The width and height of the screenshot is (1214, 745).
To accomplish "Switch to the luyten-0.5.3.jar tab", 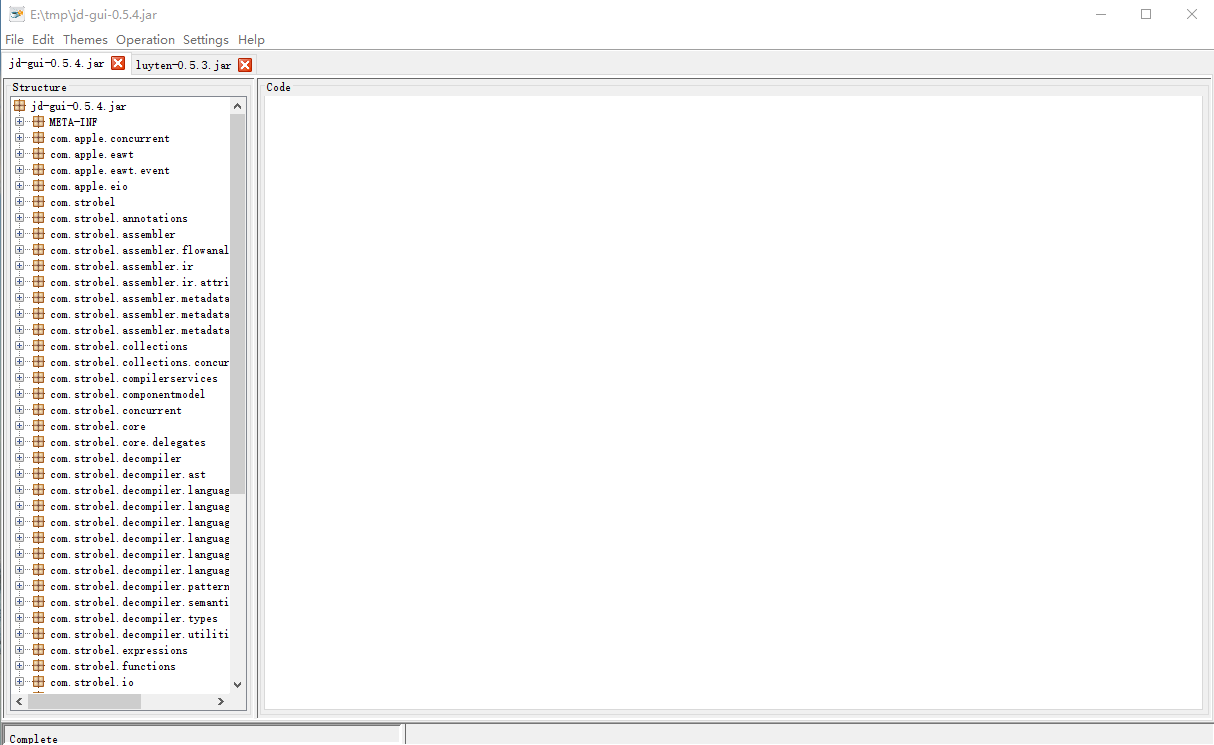I will [183, 65].
